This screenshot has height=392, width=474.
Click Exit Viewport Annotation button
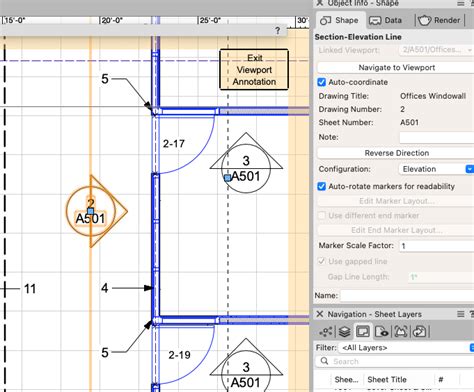click(254, 70)
